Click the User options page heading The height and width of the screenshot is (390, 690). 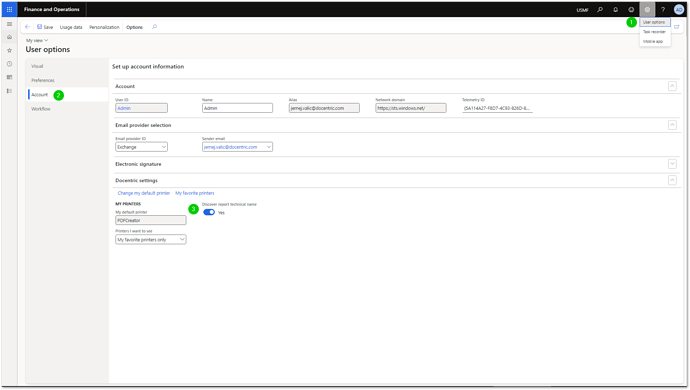coord(48,49)
